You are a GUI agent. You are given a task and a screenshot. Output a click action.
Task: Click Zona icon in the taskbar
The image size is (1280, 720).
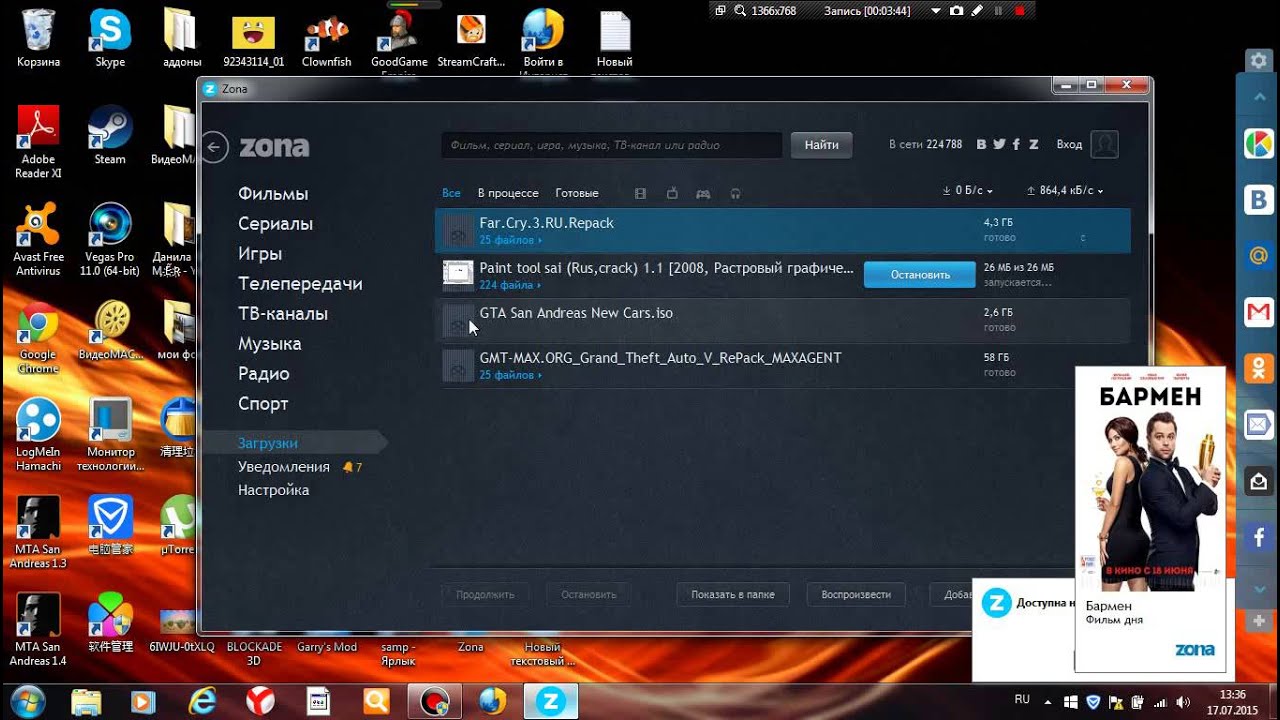point(550,701)
